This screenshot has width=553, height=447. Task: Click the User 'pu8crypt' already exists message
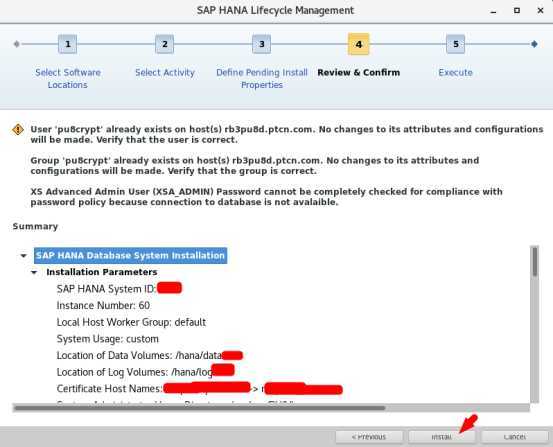point(287,134)
